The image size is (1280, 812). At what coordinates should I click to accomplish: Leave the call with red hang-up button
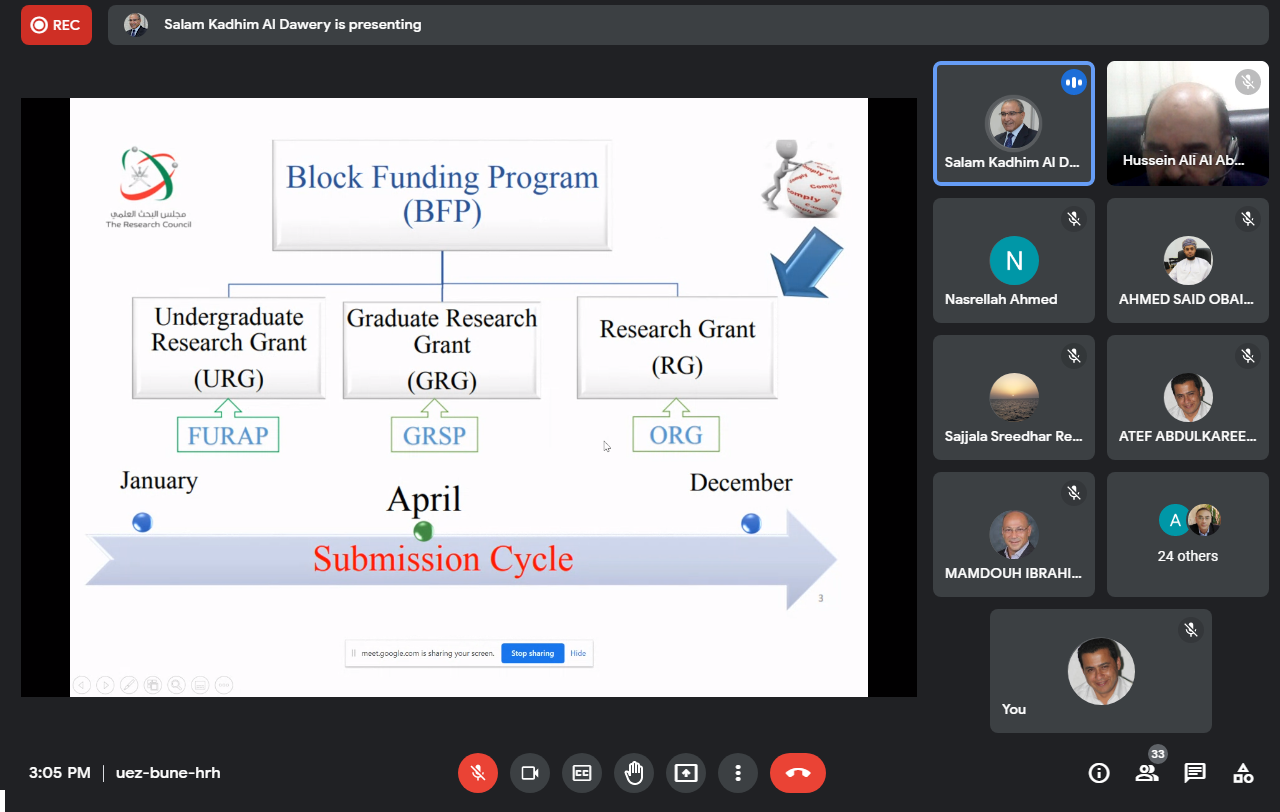797,773
